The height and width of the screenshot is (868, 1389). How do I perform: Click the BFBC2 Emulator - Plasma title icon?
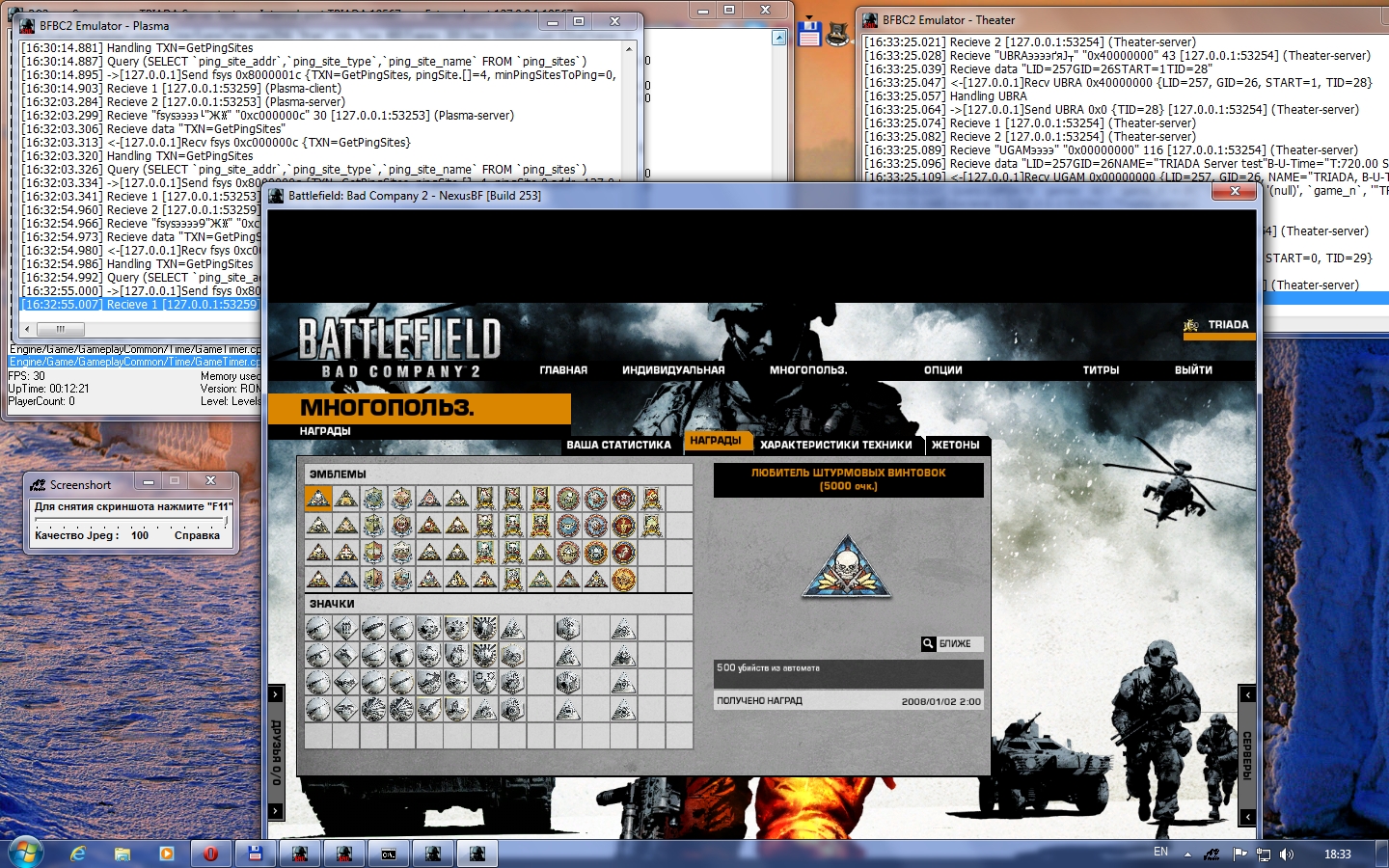point(28,25)
